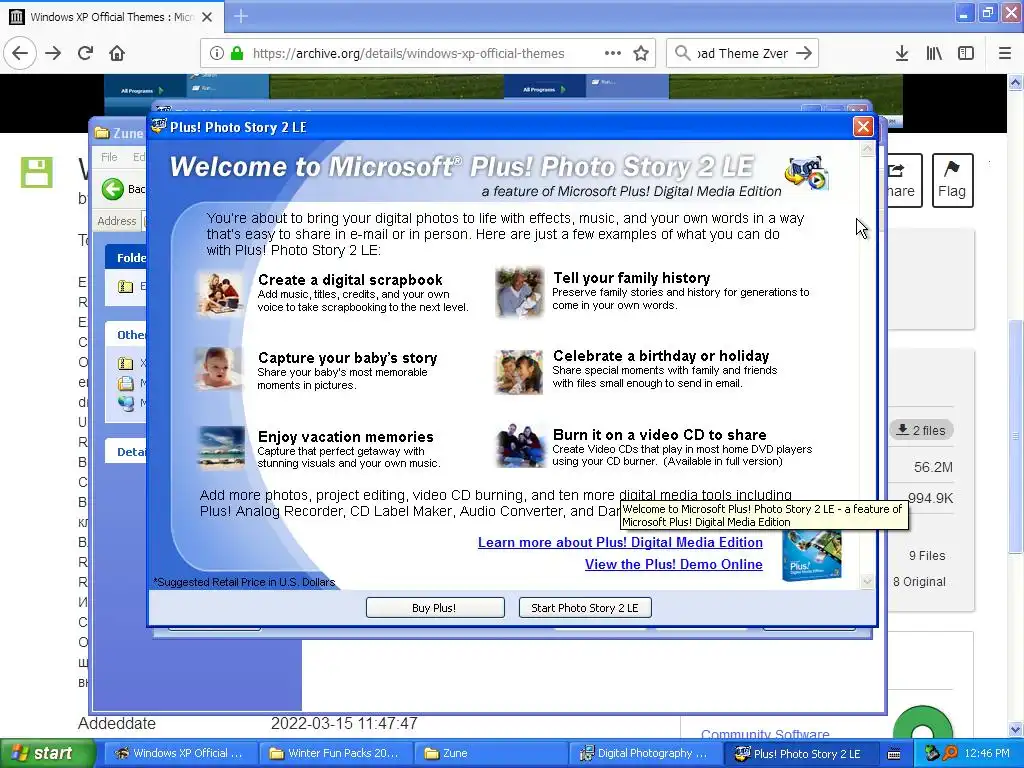Viewport: 1024px width, 768px height.
Task: Bookmark this page with star icon
Action: click(641, 54)
